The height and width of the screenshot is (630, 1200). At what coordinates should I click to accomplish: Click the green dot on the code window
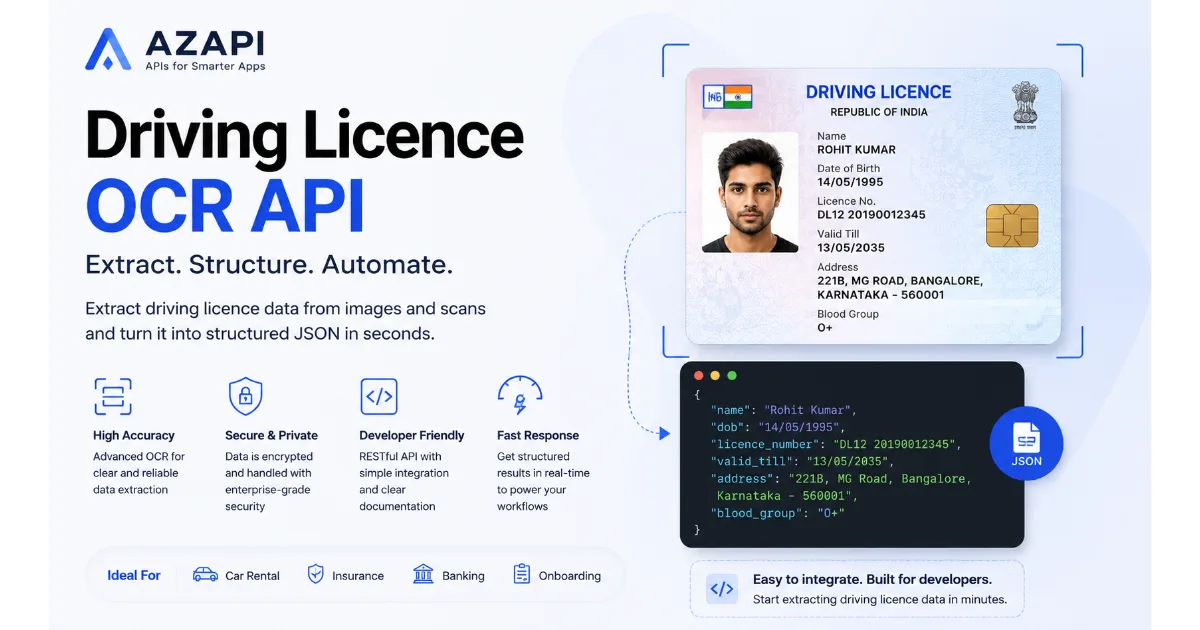pyautogui.click(x=732, y=376)
